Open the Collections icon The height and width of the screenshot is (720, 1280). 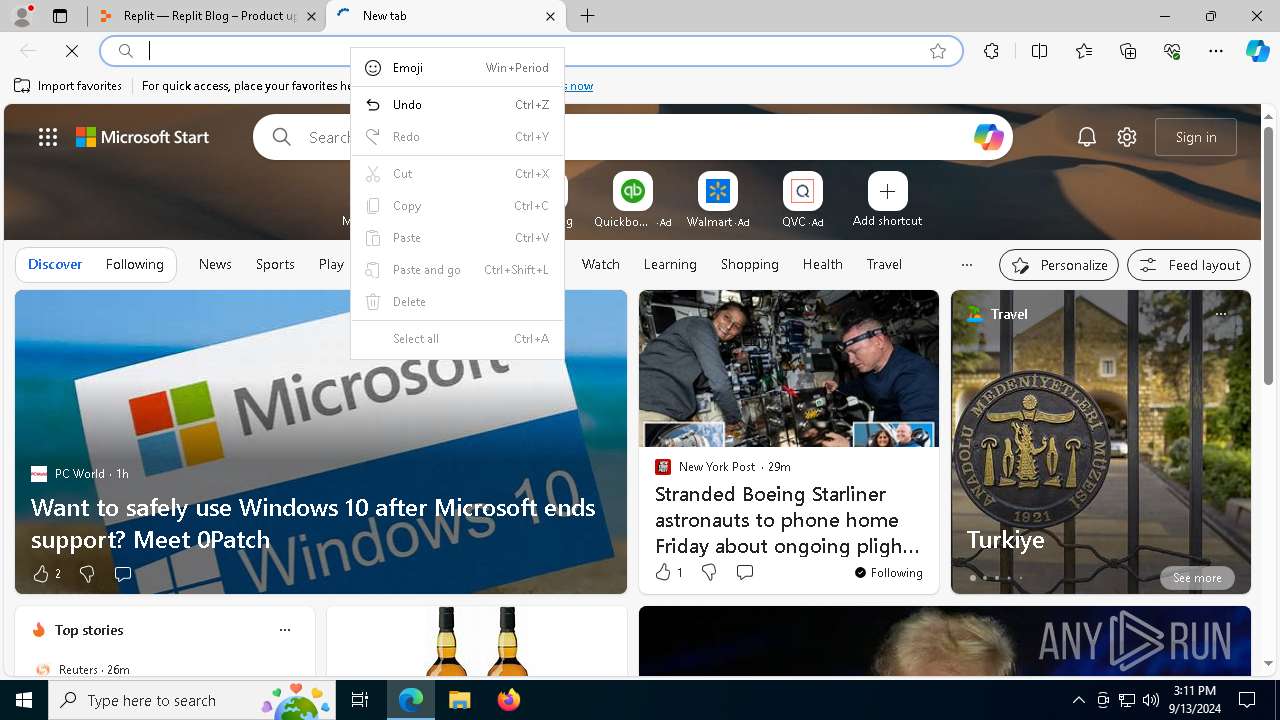pos(1128,51)
